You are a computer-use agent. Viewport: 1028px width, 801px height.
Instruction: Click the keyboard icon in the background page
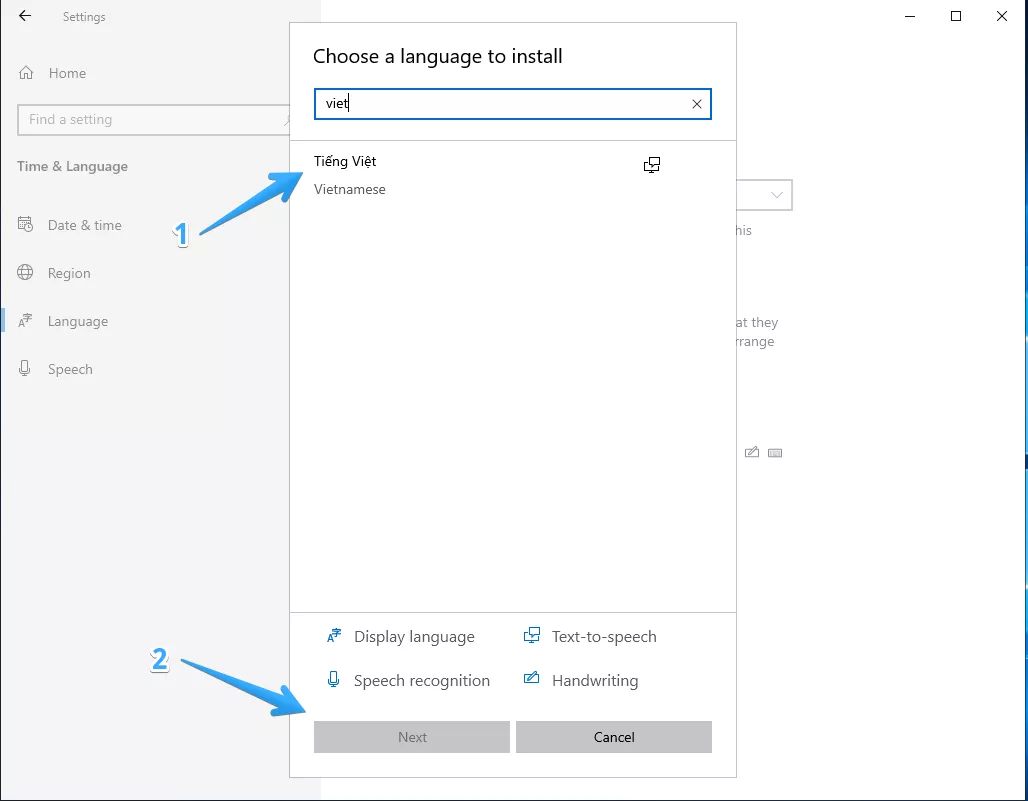775,453
